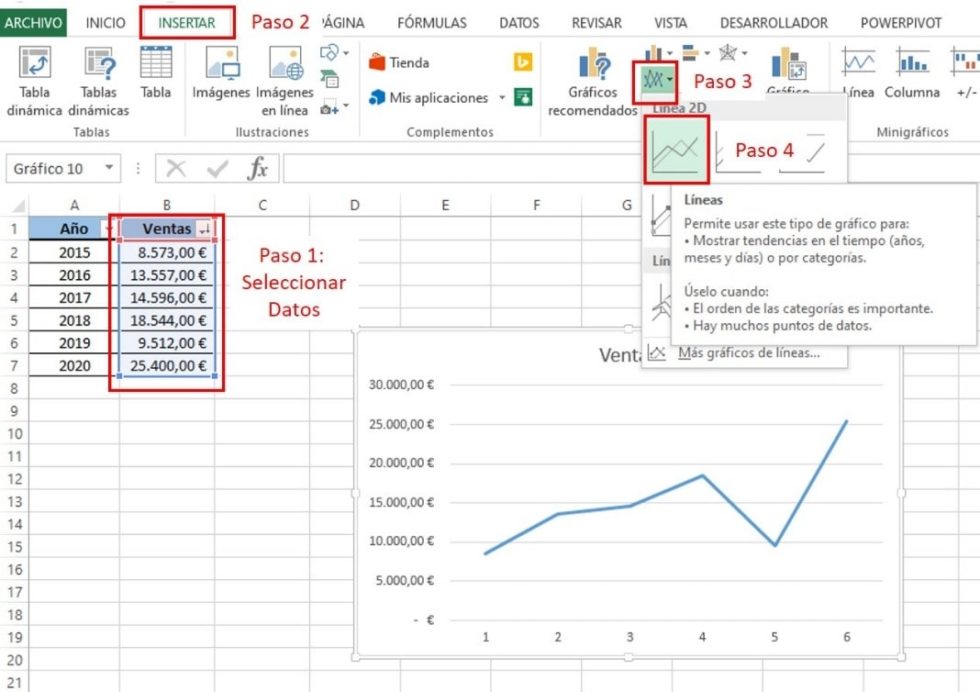Click the 30.000,00 € axis label
This screenshot has width=980, height=692.
(401, 385)
